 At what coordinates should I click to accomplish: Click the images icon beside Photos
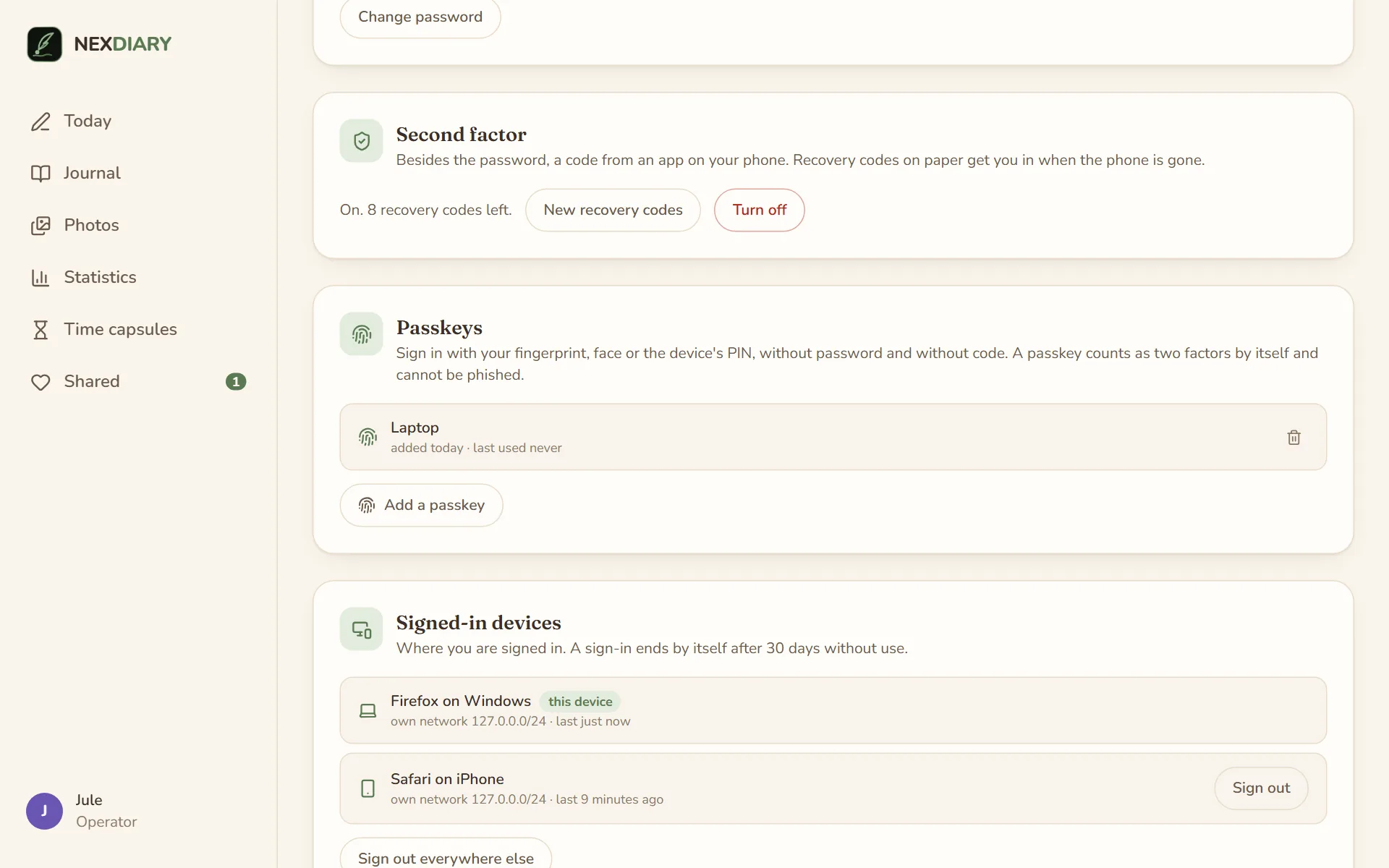coord(41,226)
